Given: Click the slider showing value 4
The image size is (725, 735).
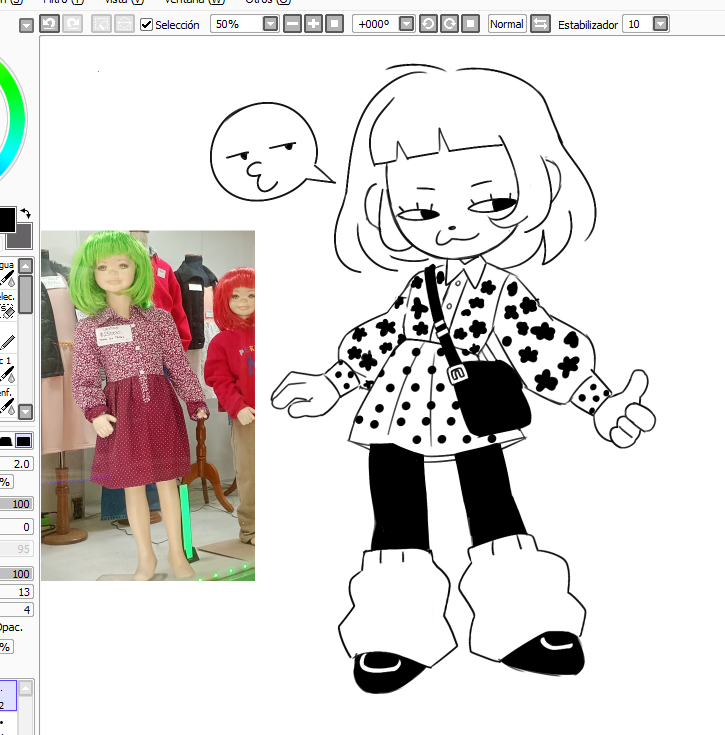Looking at the screenshot, I should click(16, 609).
